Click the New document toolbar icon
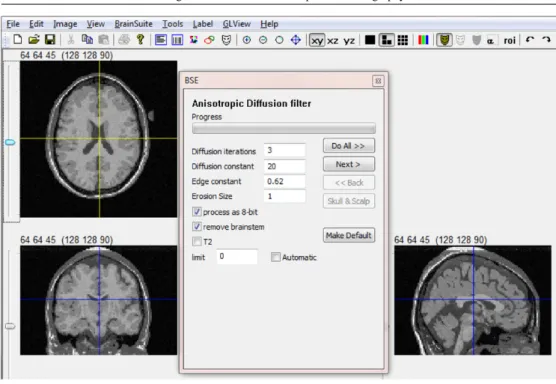 (17, 39)
